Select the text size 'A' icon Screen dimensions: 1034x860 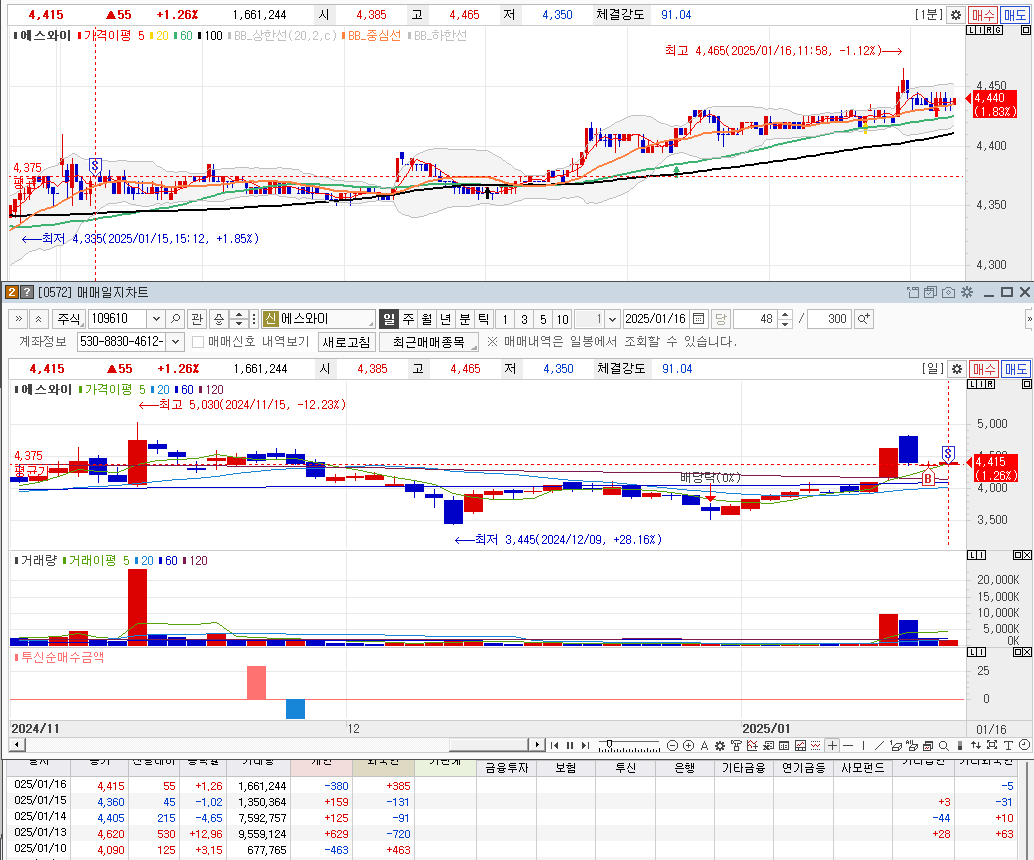tap(704, 745)
